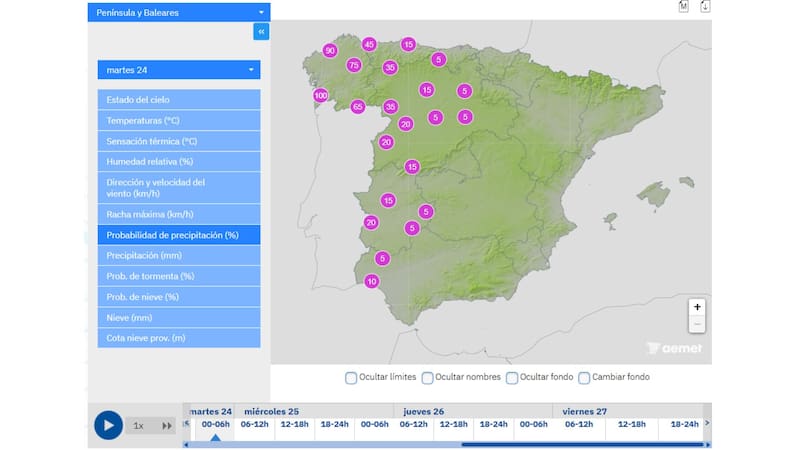Viewport: 800px width, 450px height.
Task: Click the fast-forward speed icon
Action: click(167, 426)
